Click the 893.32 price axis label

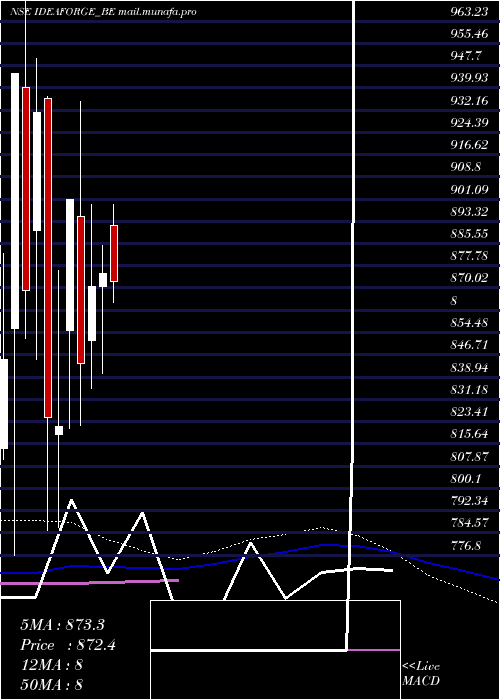469,212
